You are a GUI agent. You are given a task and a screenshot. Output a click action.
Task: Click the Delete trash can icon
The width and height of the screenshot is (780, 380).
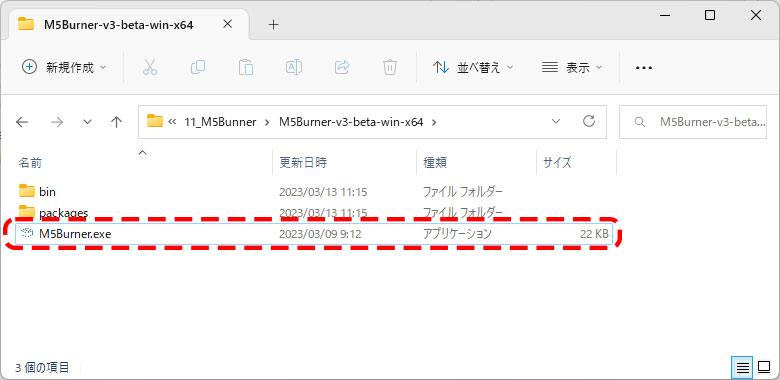[x=390, y=67]
